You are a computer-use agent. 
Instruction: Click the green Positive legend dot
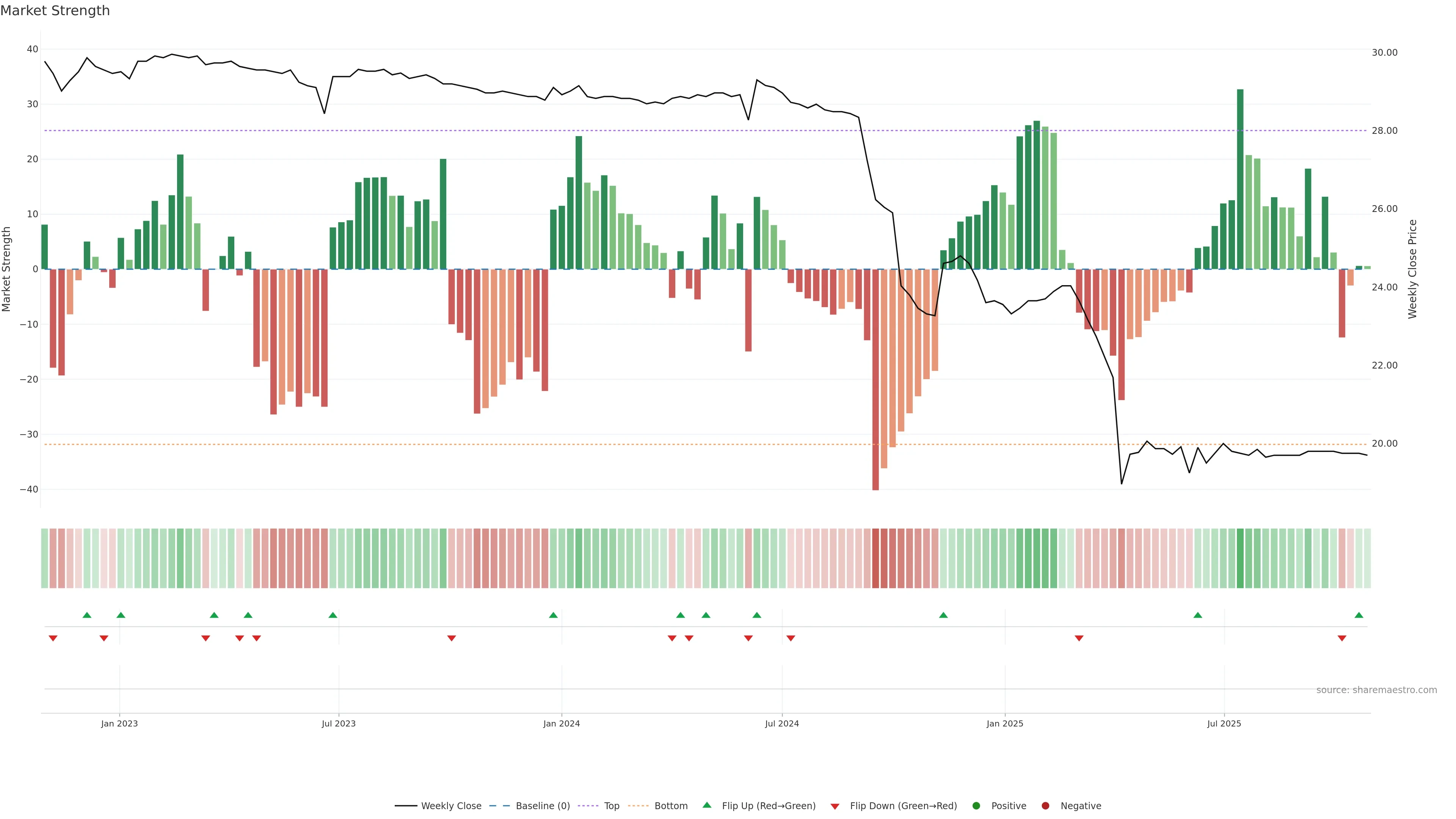[976, 806]
